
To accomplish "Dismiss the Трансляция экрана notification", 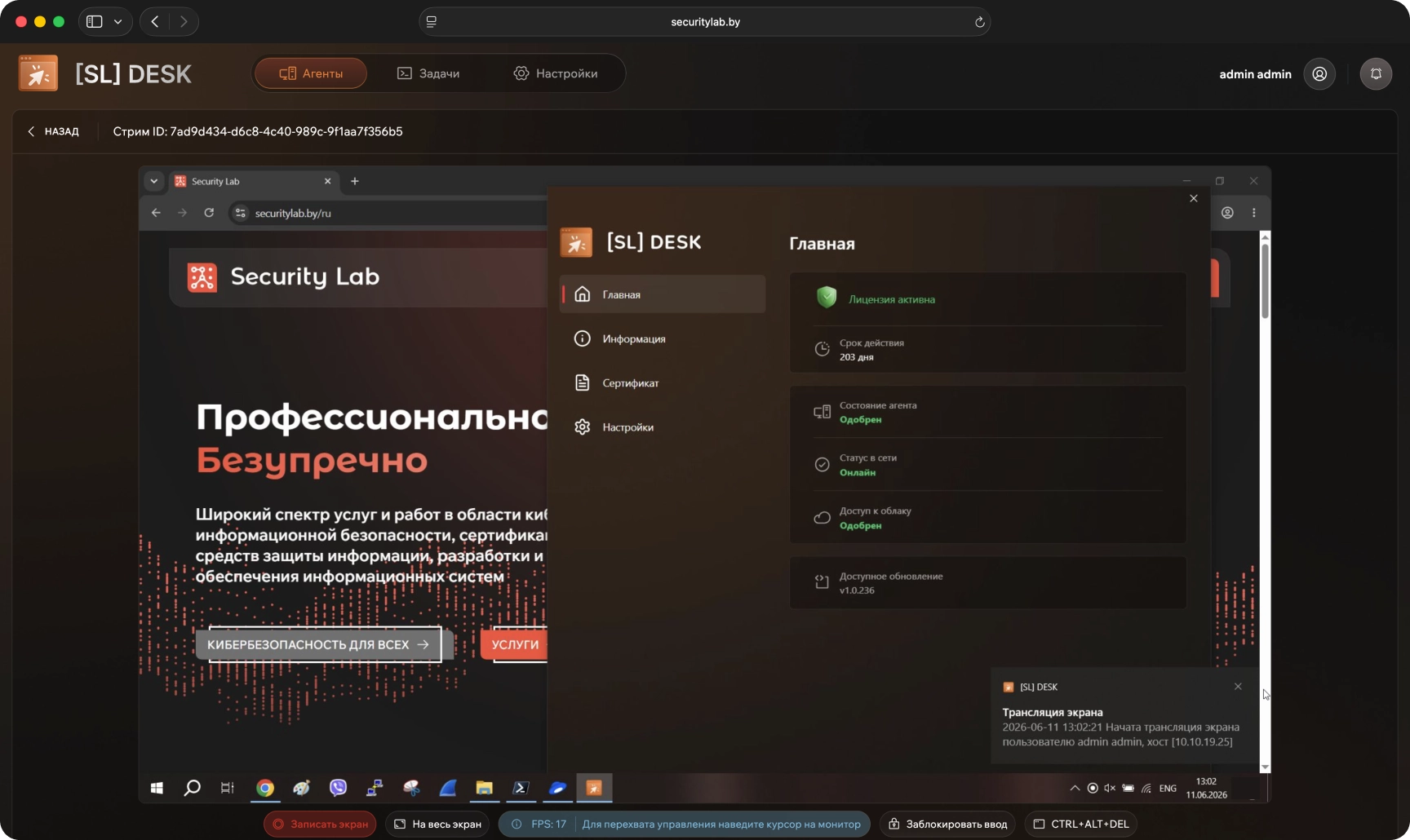I will click(1238, 687).
